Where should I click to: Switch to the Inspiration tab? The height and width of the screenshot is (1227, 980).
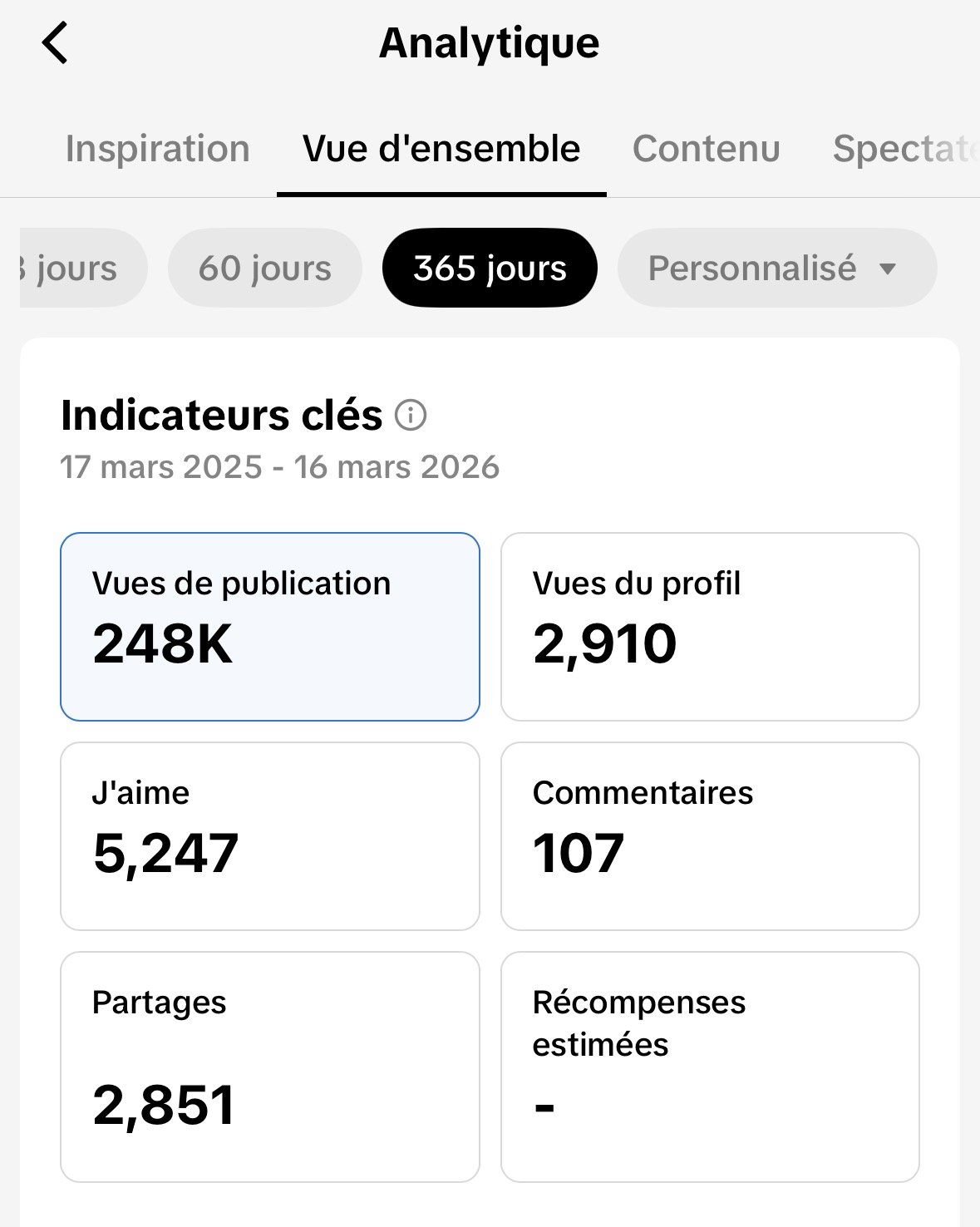(157, 149)
